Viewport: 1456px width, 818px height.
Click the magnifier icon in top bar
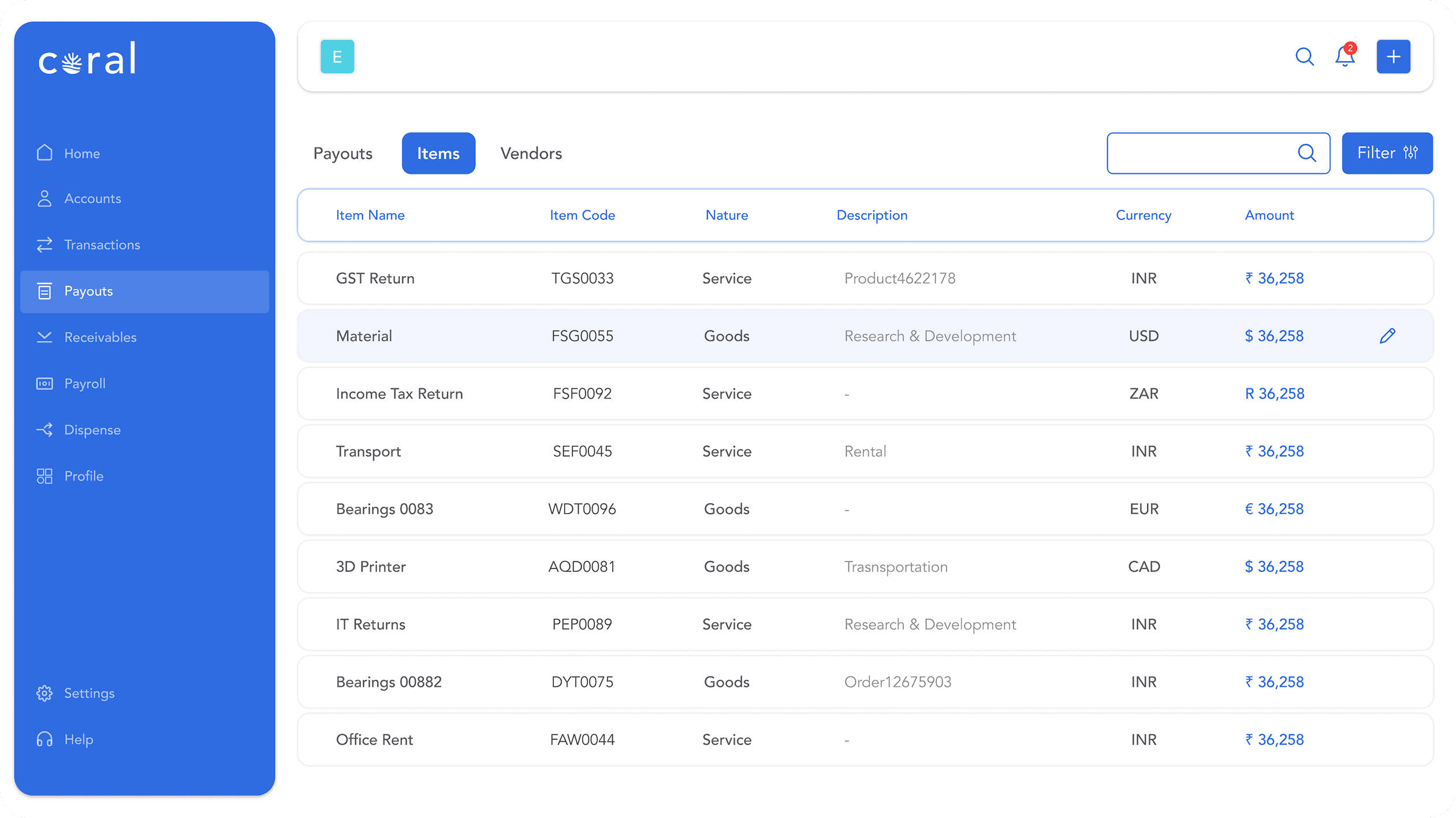click(x=1304, y=57)
